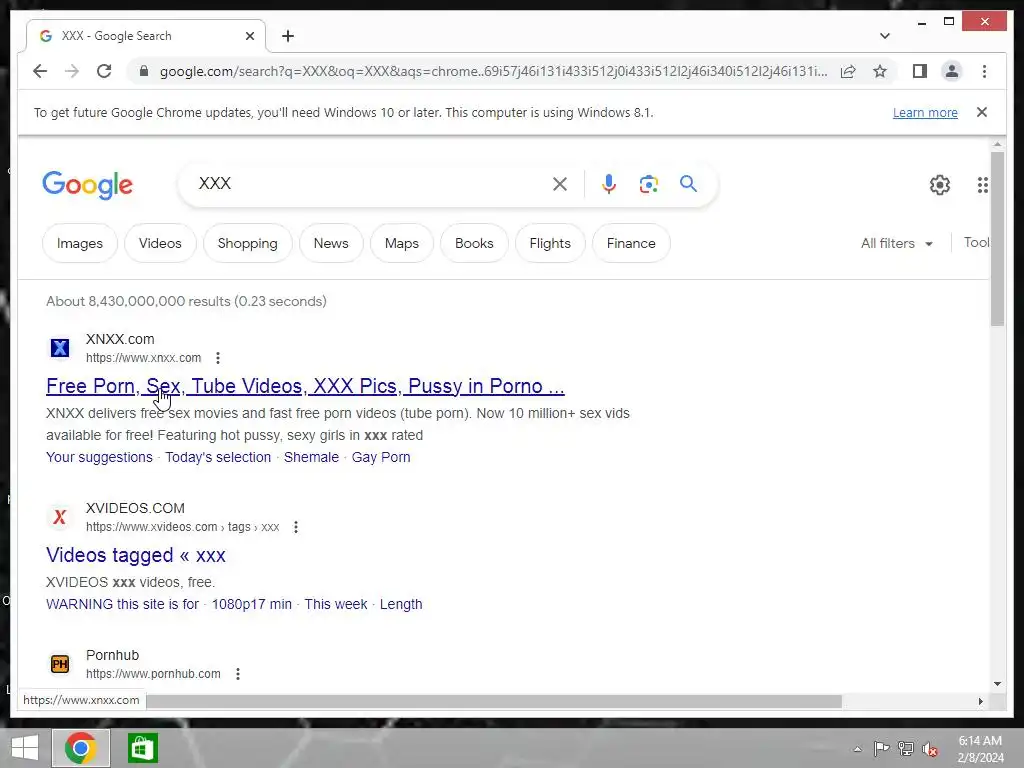Select the Finance filter chip
The width and height of the screenshot is (1024, 768).
click(x=631, y=243)
